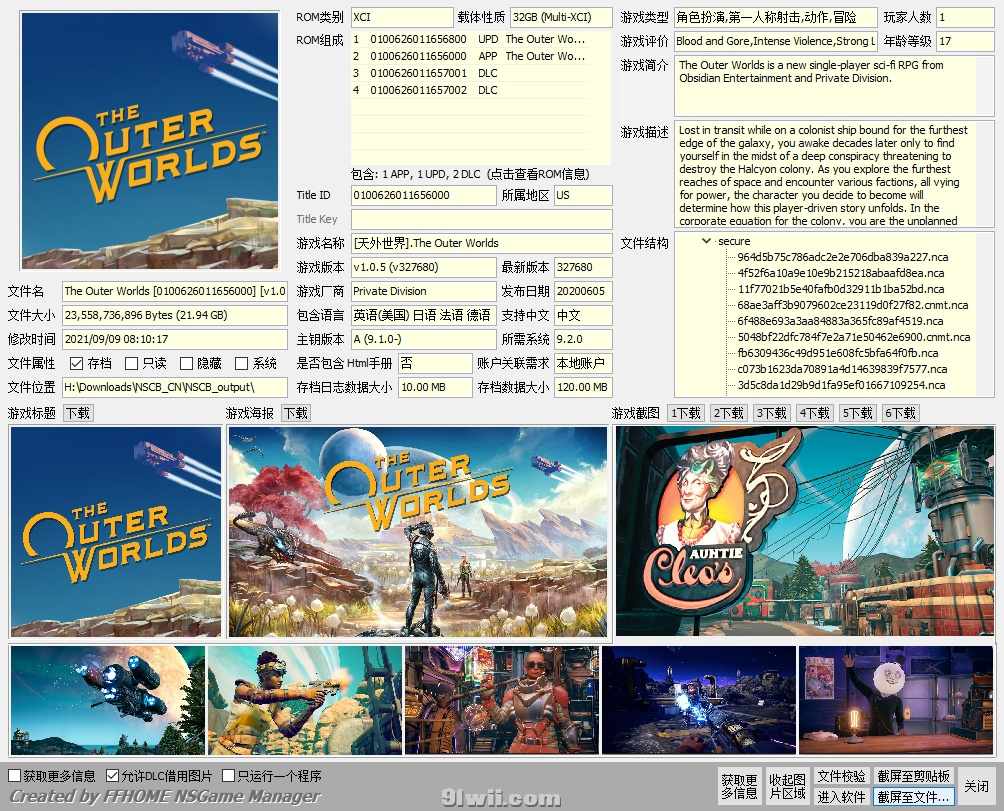This screenshot has height=811, width=1004.
Task: Open the moon-headed mascot screenshot thumbnail
Action: pos(896,700)
